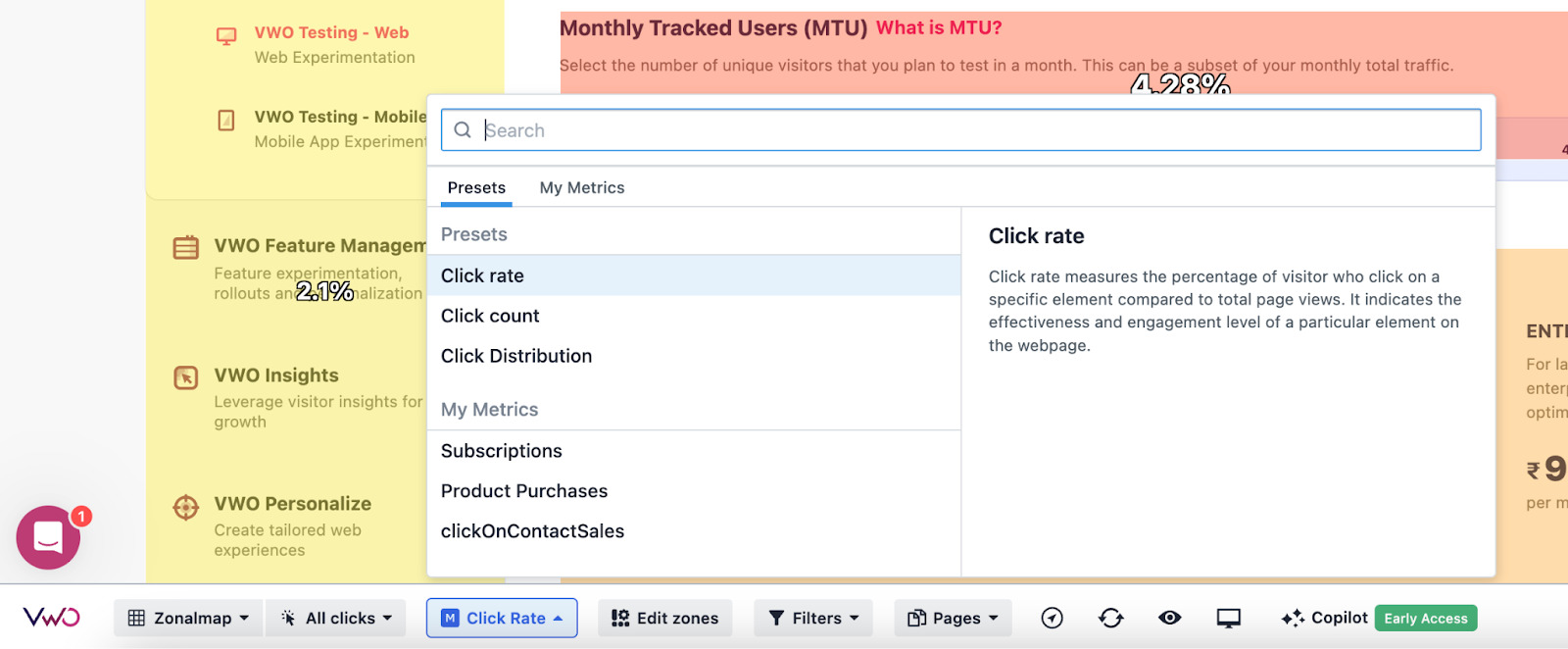The image size is (1568, 649).
Task: Click the Click rate description title
Action: [1036, 236]
